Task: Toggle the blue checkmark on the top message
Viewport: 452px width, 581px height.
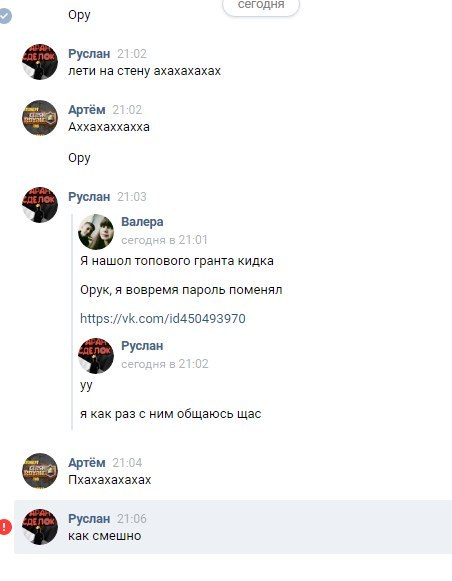Action: 5,16
